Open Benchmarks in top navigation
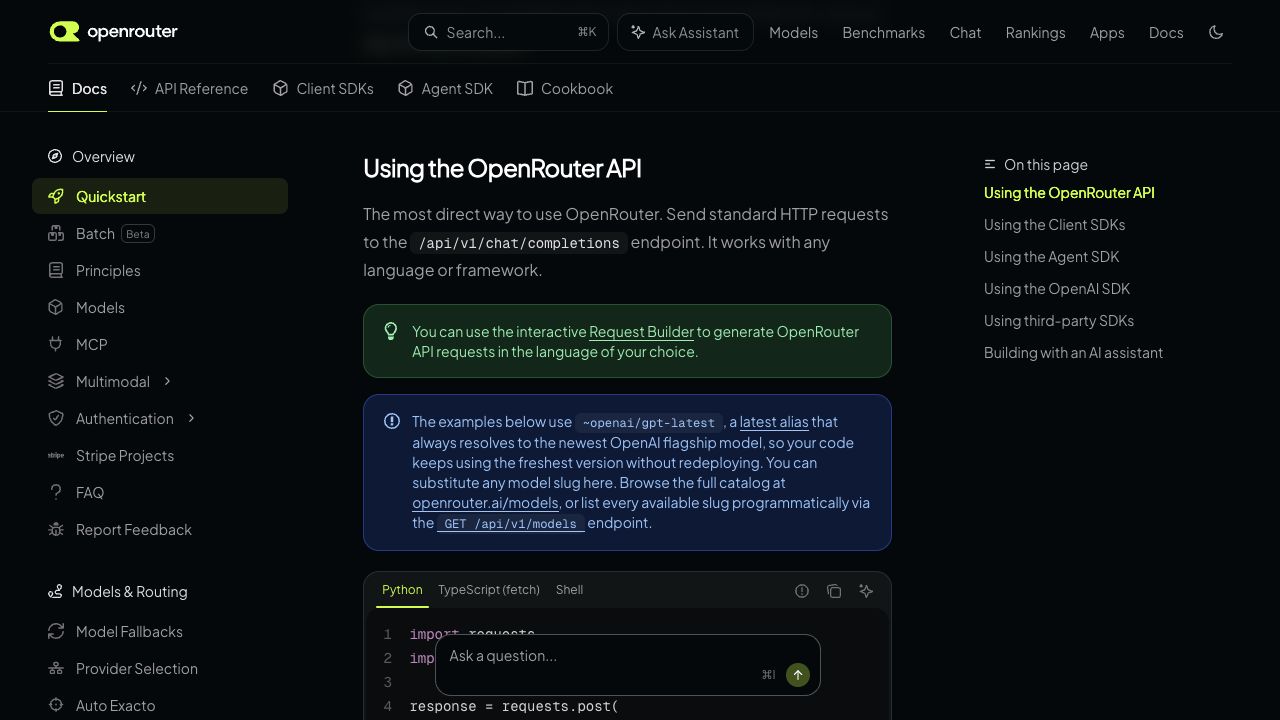1280x720 pixels. (883, 33)
